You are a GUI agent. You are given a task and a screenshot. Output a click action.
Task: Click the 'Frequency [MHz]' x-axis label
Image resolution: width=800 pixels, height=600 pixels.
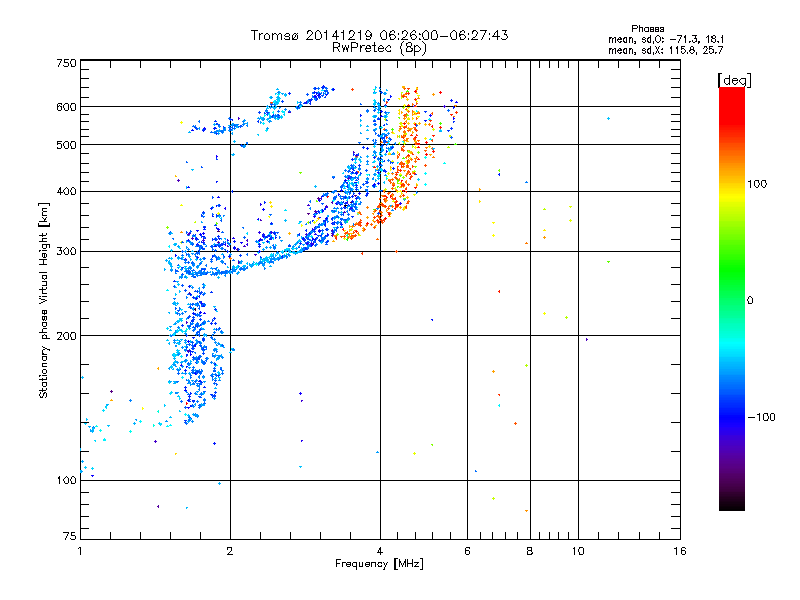tap(379, 564)
